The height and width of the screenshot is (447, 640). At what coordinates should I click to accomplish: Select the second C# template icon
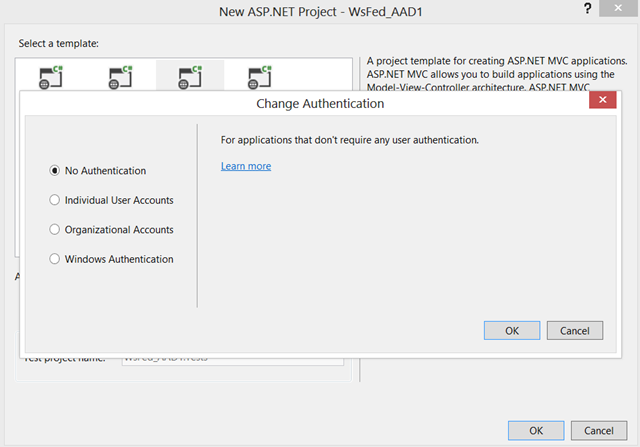(x=121, y=77)
